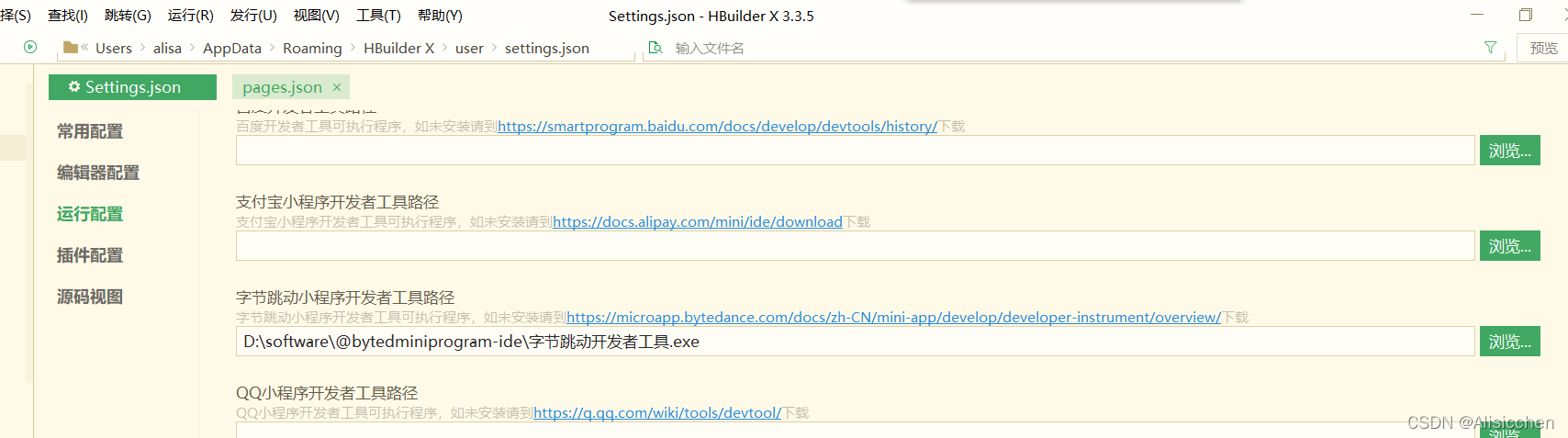Image resolution: width=1568 pixels, height=438 pixels.
Task: Open the 视图(V) menu
Action: (317, 16)
